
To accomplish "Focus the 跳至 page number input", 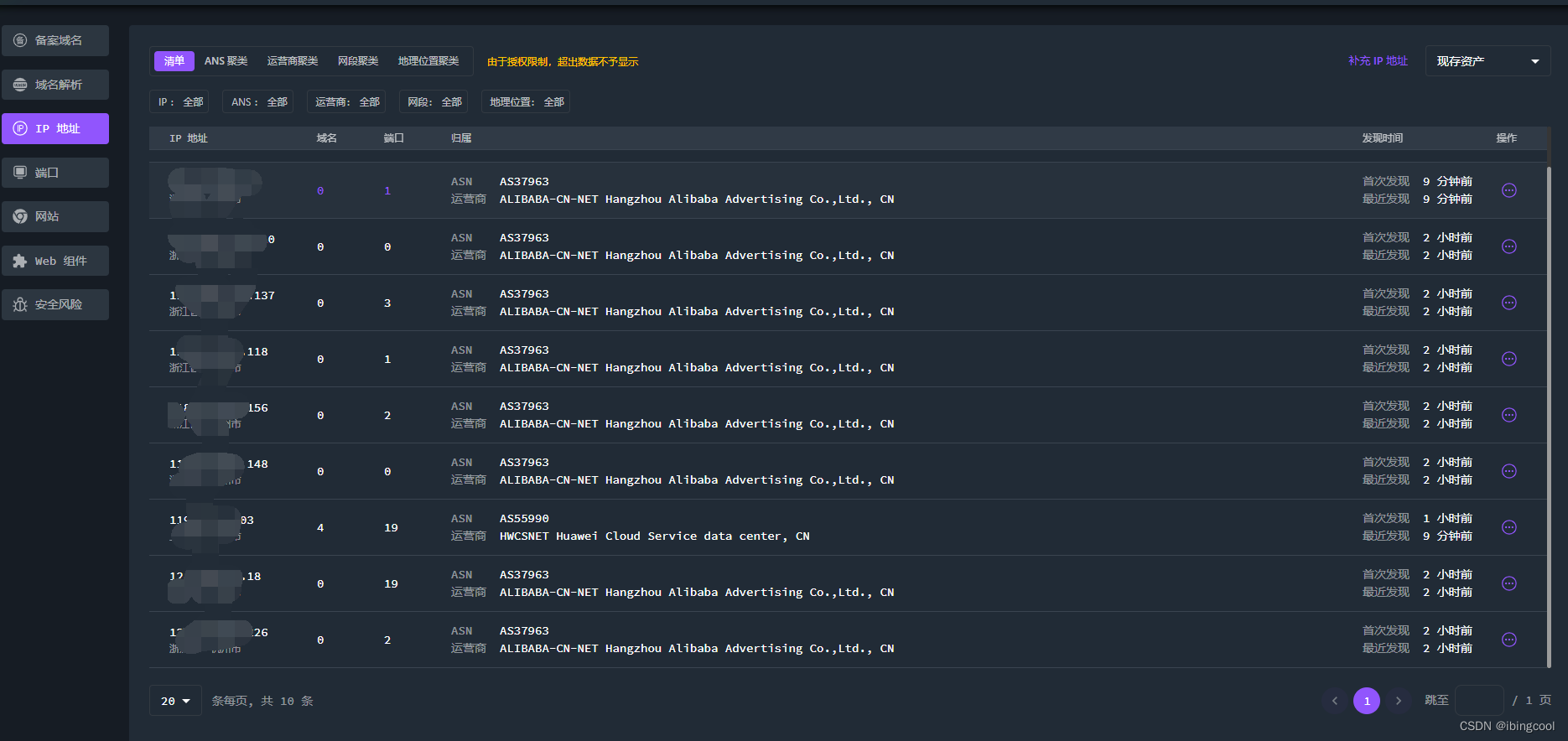I will pyautogui.click(x=1479, y=701).
